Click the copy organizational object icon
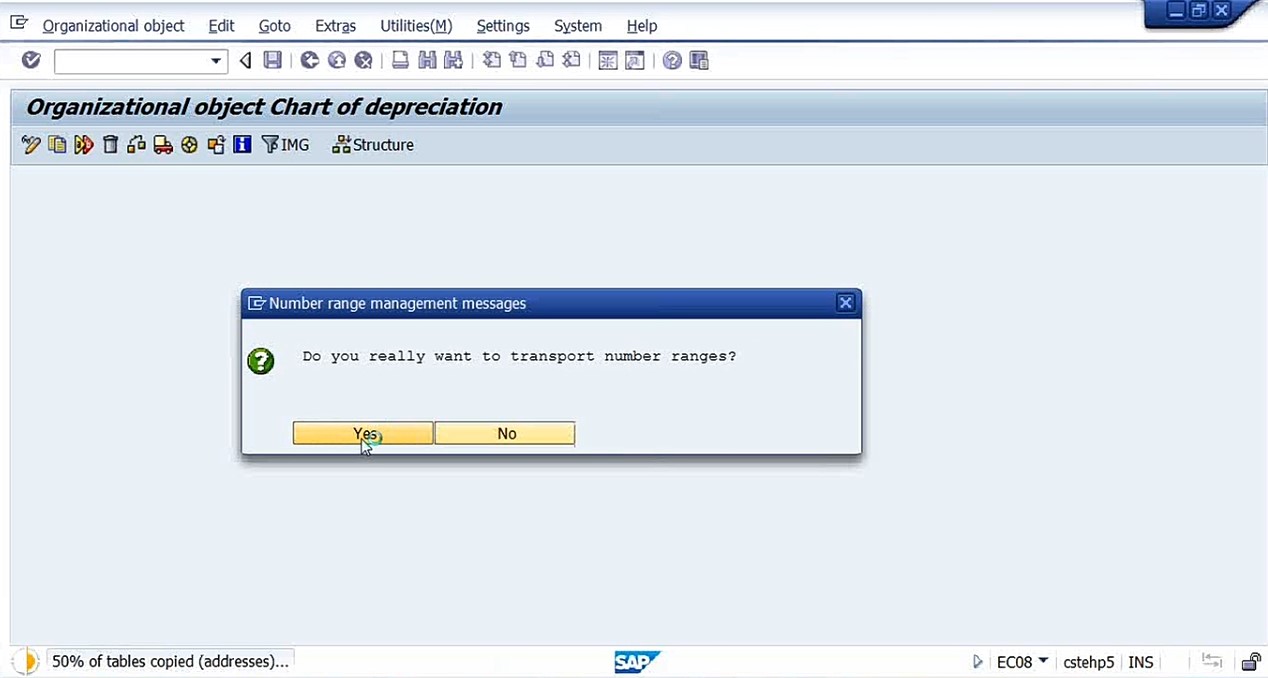 coord(57,145)
